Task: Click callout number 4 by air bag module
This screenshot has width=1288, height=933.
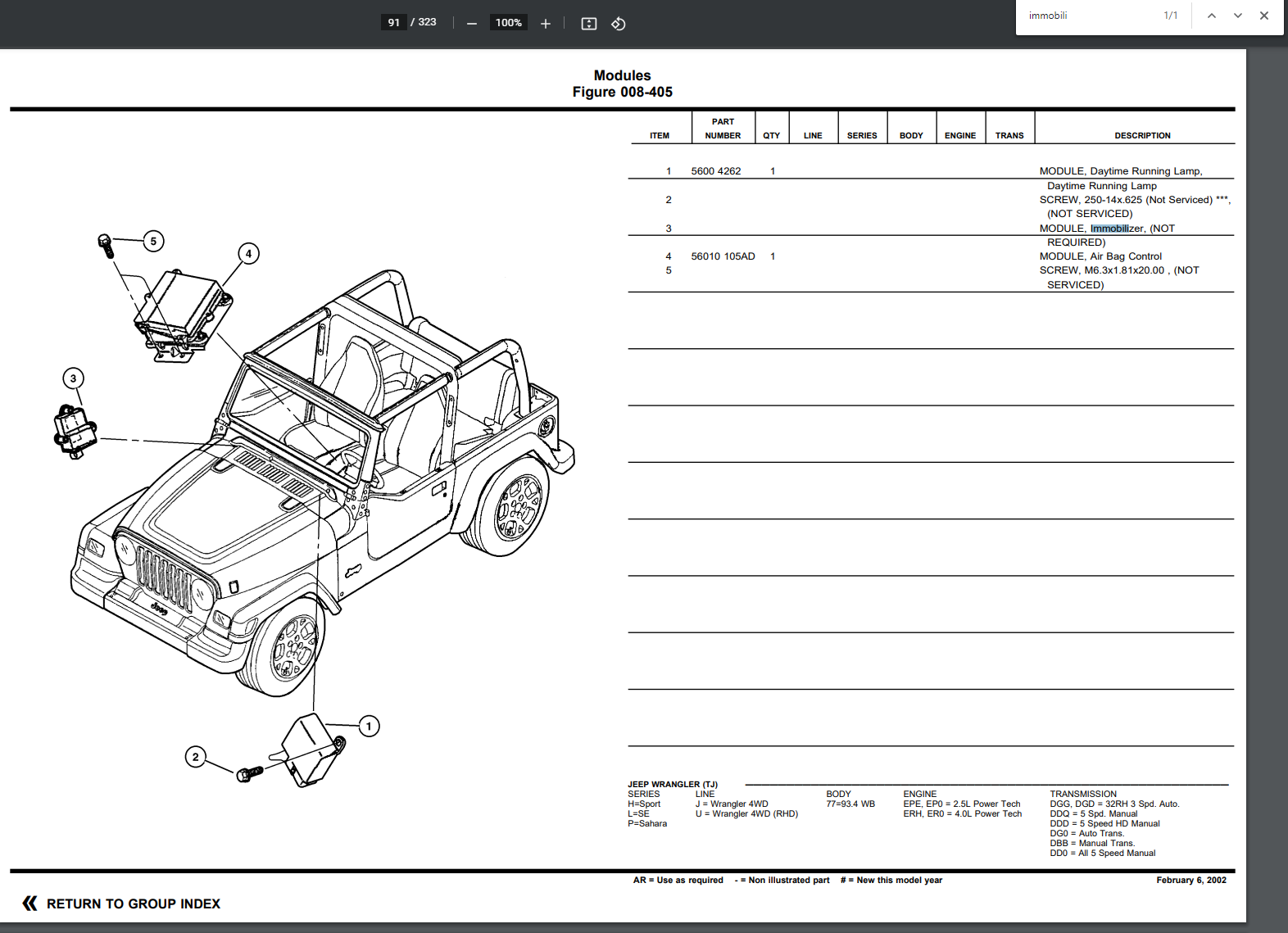Action: click(248, 254)
